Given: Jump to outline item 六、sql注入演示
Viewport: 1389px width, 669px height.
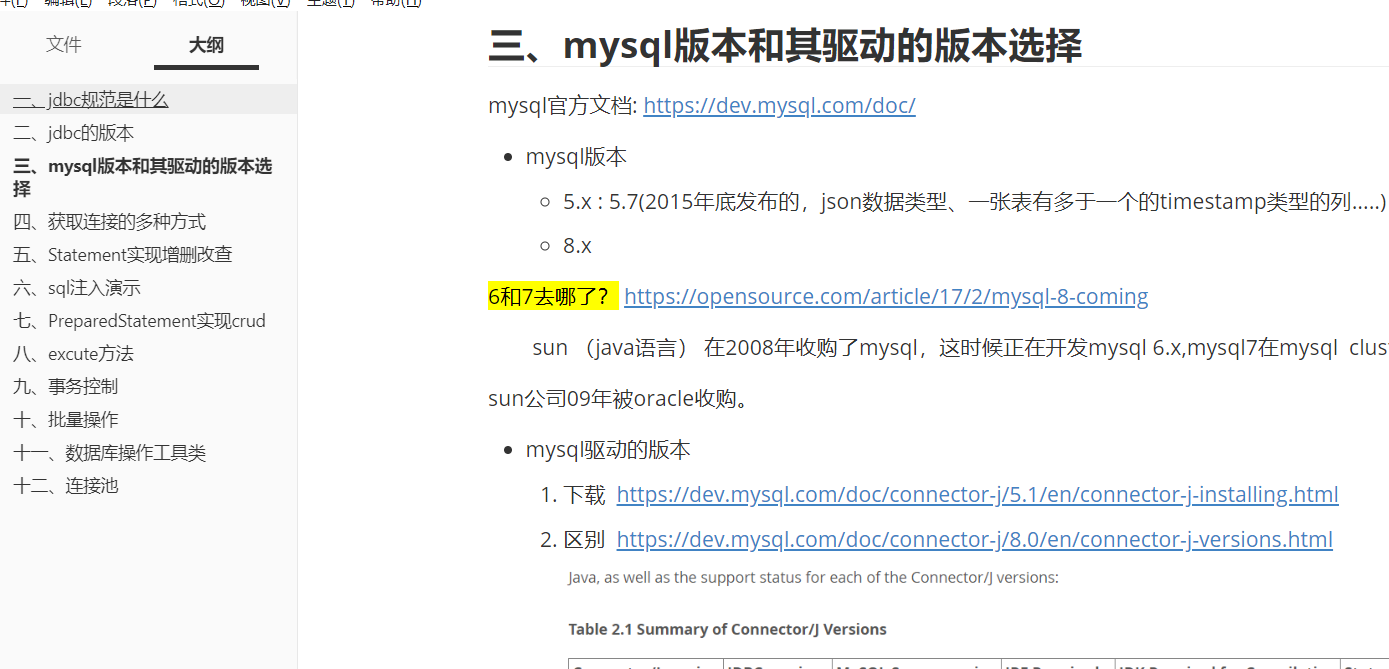Looking at the screenshot, I should pos(77,288).
